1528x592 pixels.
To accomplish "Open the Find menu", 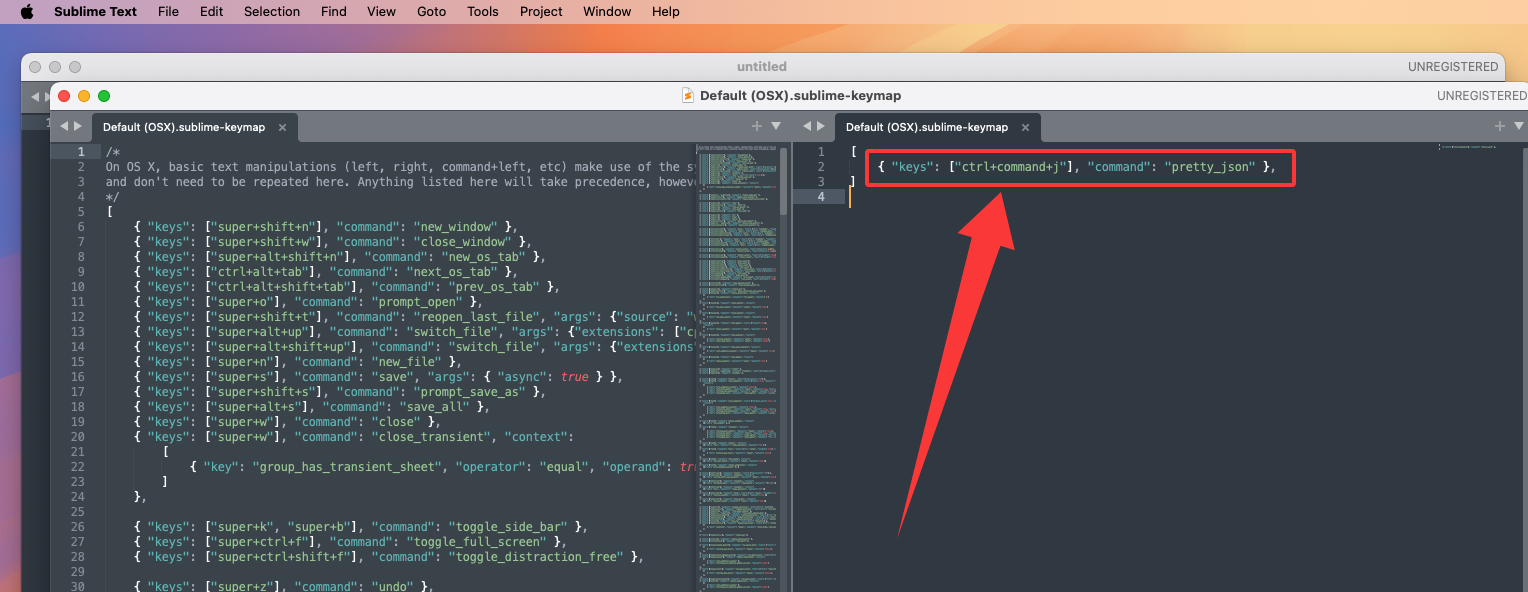I will point(334,12).
